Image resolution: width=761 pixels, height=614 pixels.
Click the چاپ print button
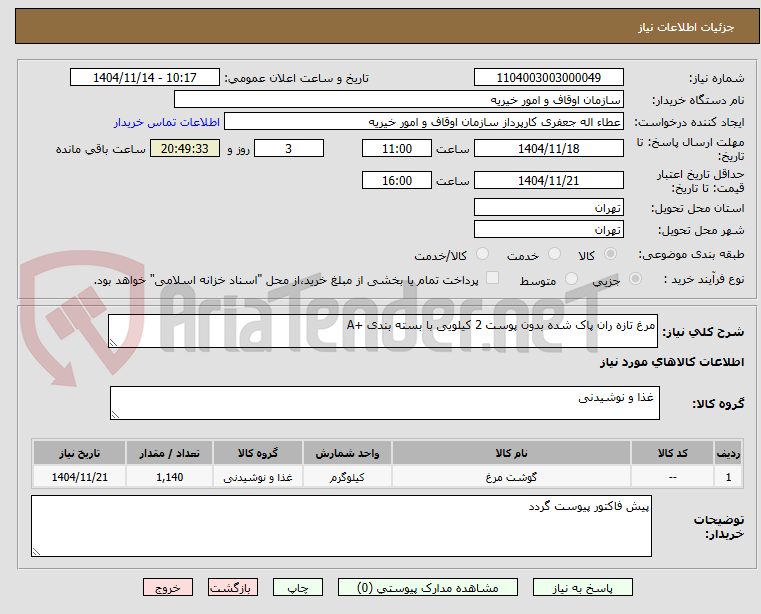pyautogui.click(x=298, y=587)
